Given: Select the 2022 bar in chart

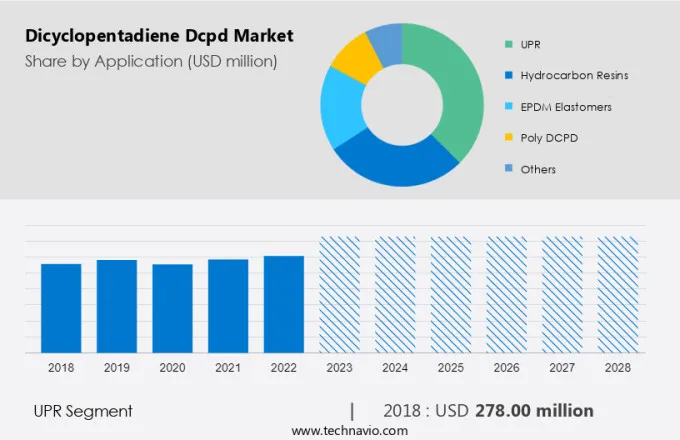Looking at the screenshot, I should point(284,304).
